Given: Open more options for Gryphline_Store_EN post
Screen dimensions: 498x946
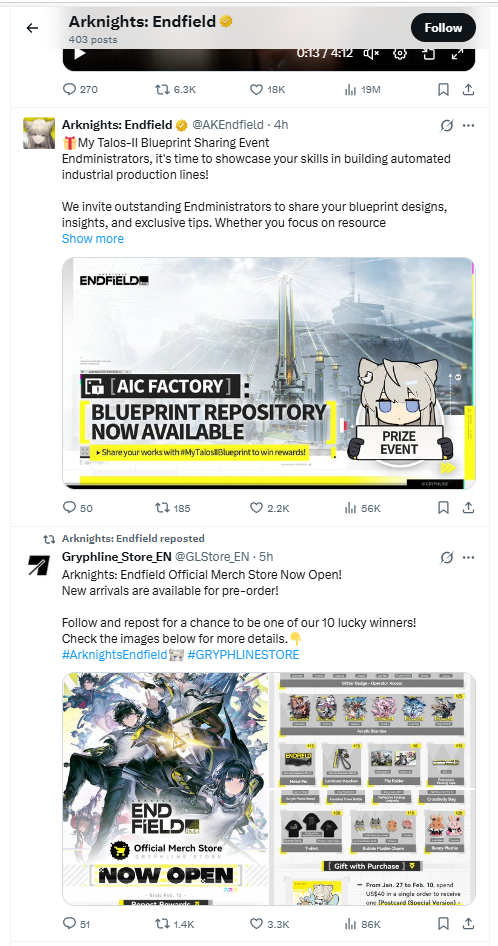Looking at the screenshot, I should coord(468,557).
